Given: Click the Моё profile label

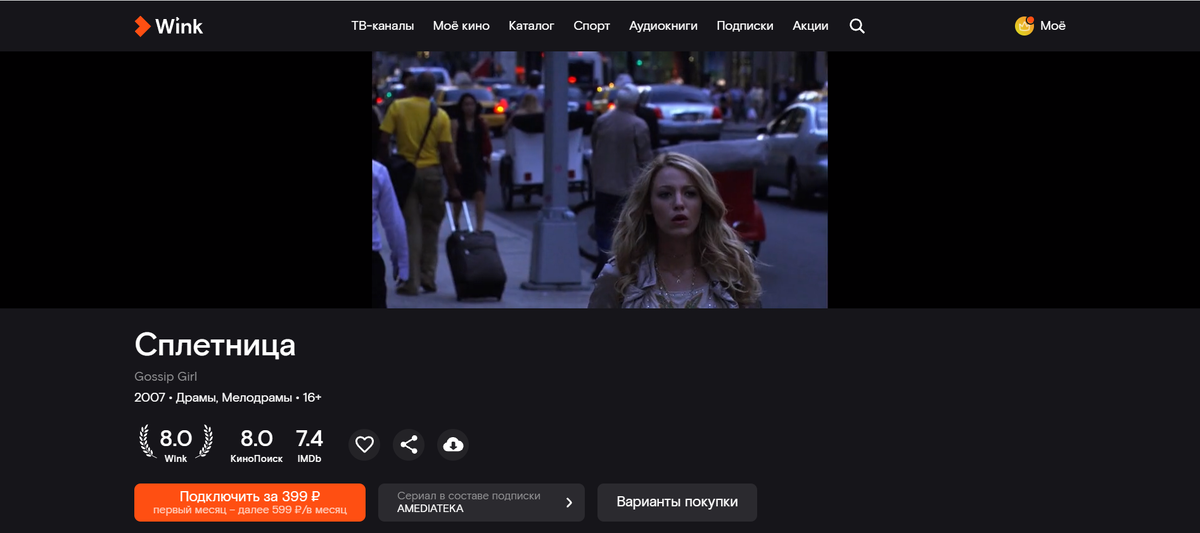Looking at the screenshot, I should (x=1053, y=26).
